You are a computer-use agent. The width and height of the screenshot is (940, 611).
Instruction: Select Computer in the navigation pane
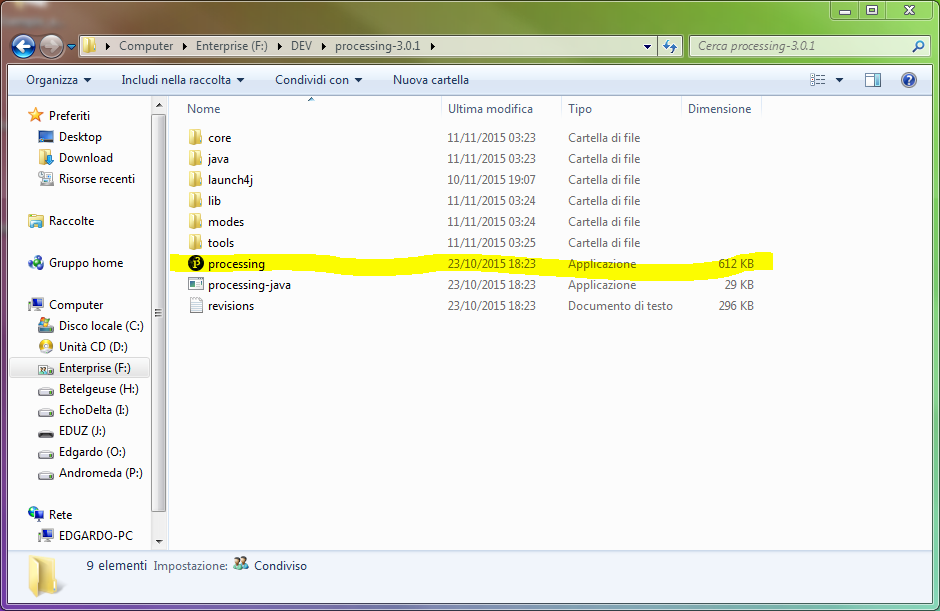(x=76, y=305)
